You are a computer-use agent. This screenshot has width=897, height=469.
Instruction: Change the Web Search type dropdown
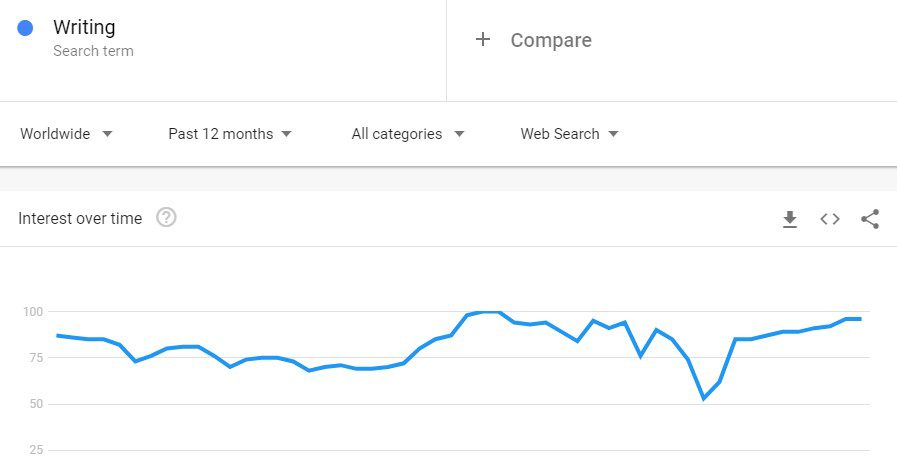click(569, 134)
